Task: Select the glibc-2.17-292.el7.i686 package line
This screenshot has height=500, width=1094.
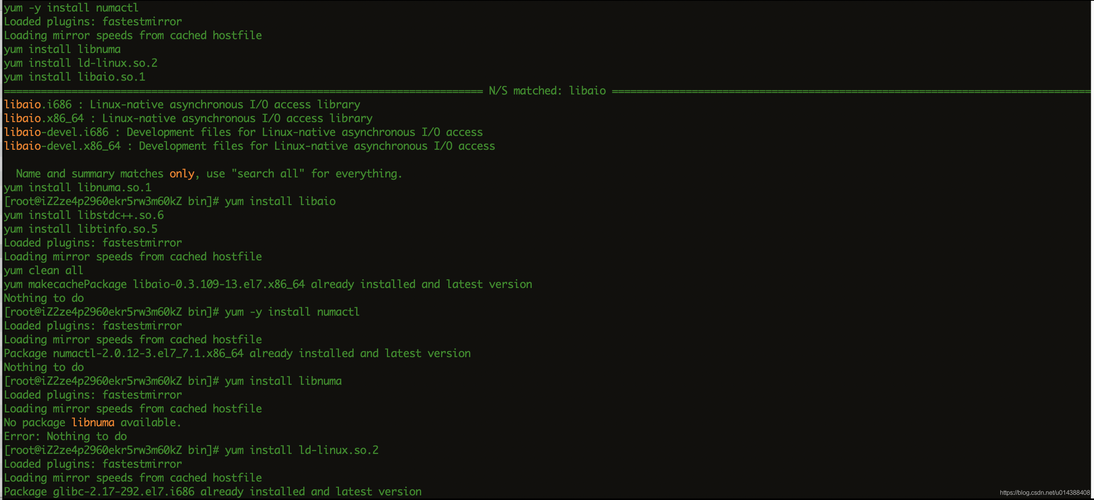Action: (x=212, y=492)
